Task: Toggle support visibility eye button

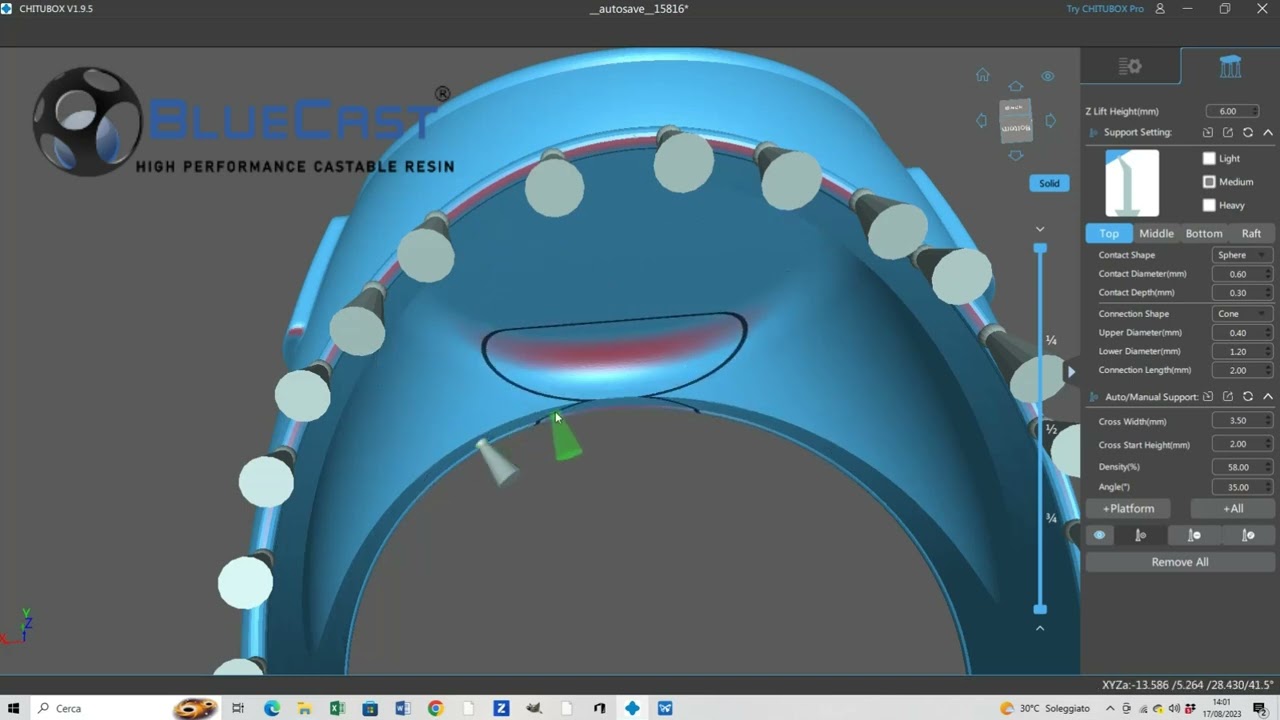Action: pyautogui.click(x=1099, y=535)
